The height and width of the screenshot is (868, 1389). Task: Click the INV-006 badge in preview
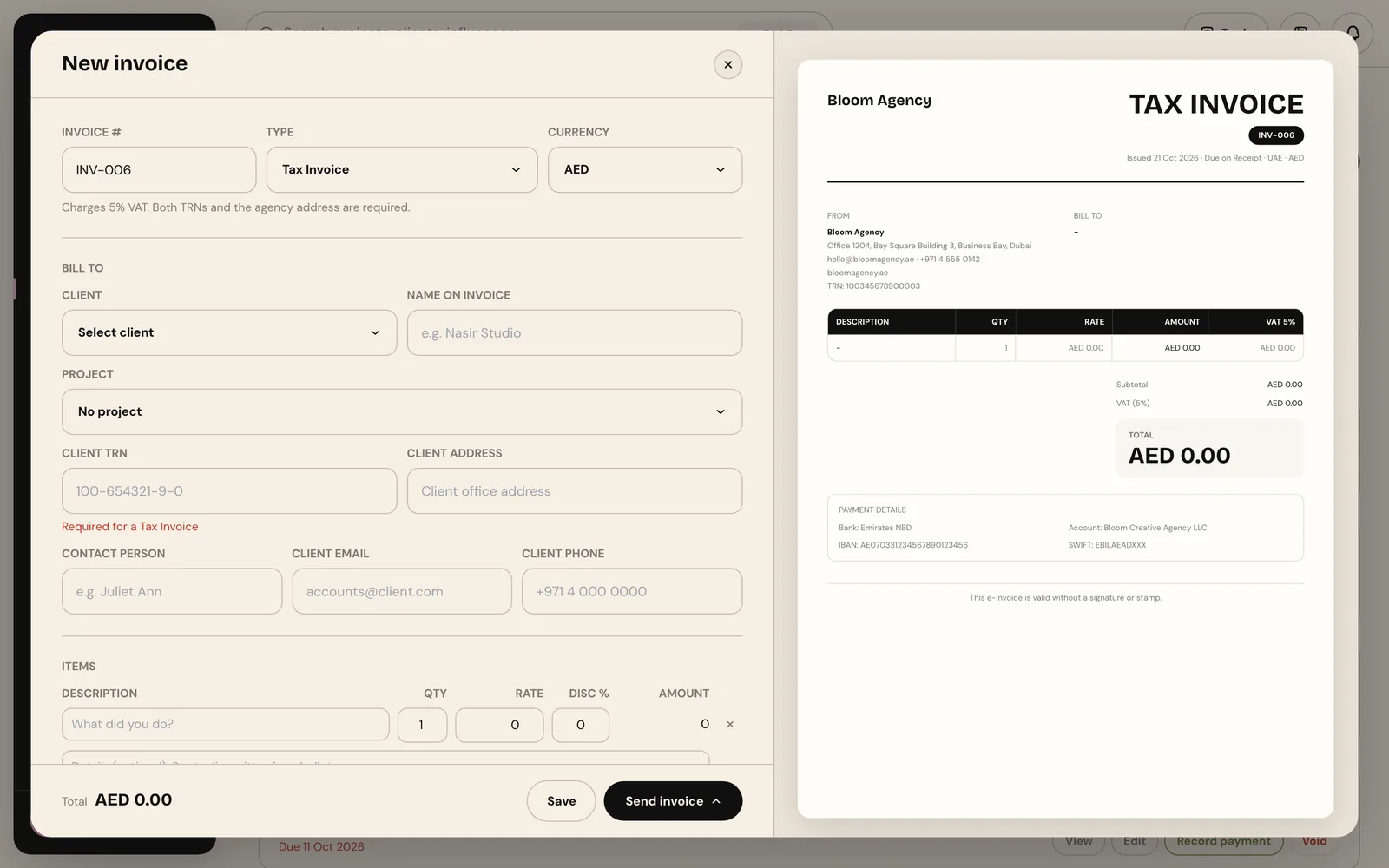1276,135
